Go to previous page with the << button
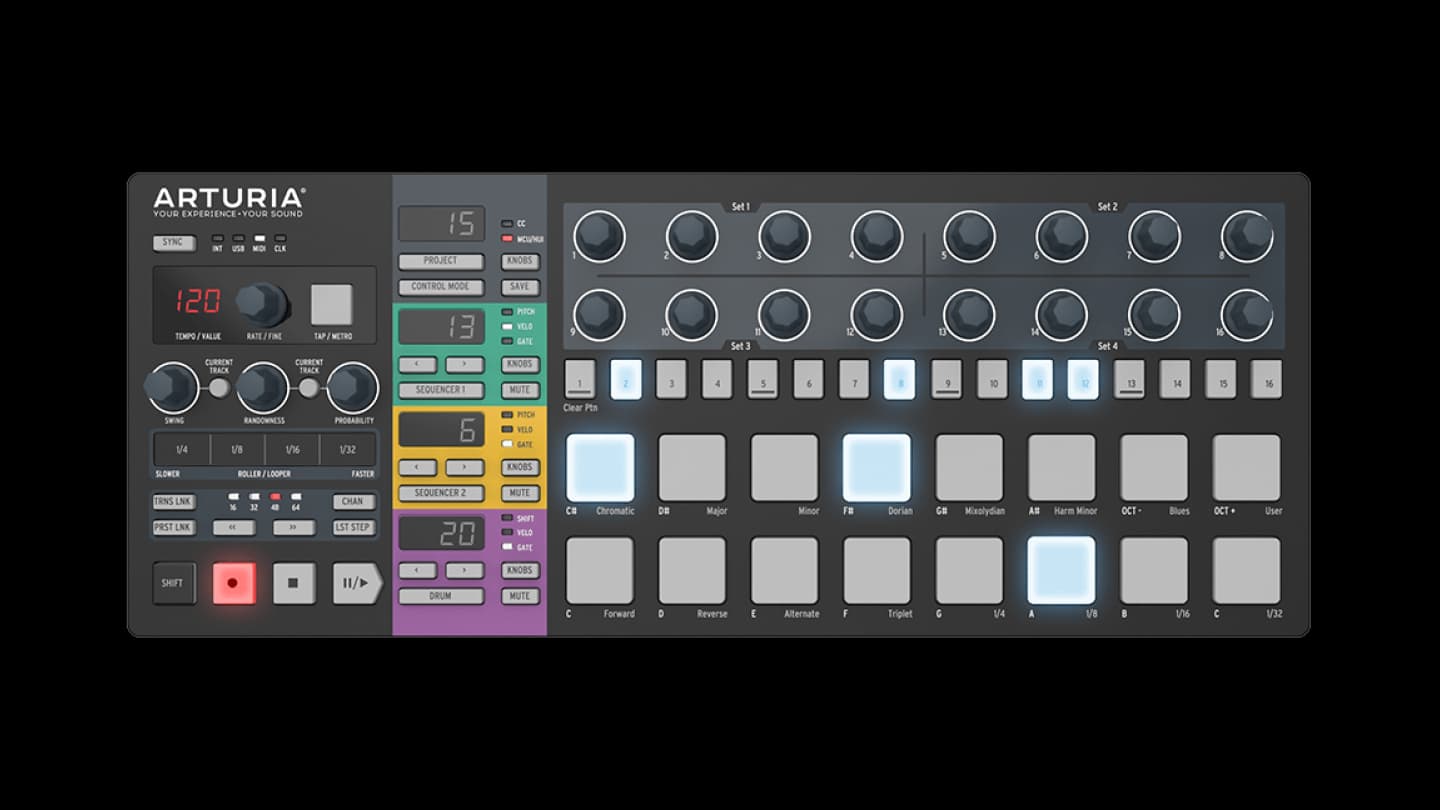This screenshot has height=810, width=1440. [234, 528]
